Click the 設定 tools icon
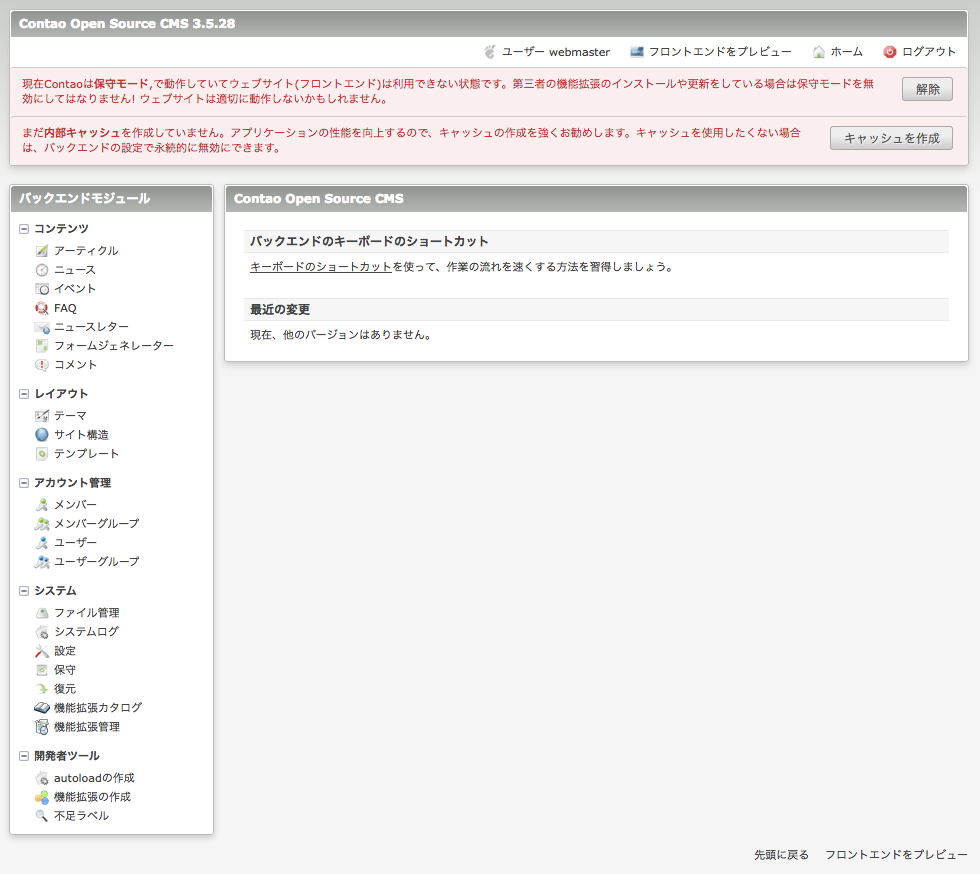Screen dimensions: 980x874 (42, 651)
